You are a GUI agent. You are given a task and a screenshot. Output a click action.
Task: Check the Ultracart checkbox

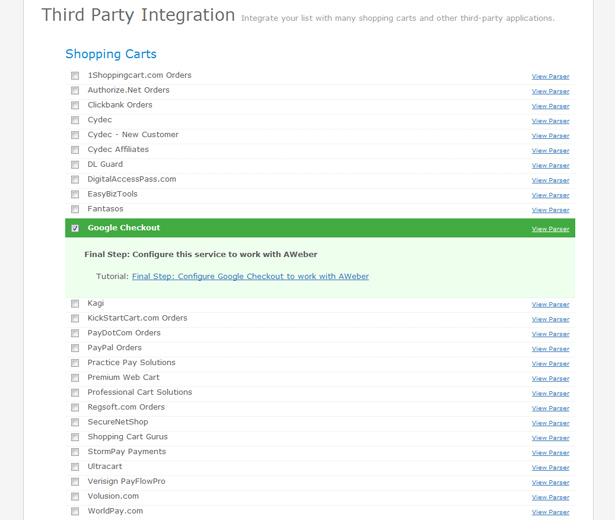tap(75, 467)
